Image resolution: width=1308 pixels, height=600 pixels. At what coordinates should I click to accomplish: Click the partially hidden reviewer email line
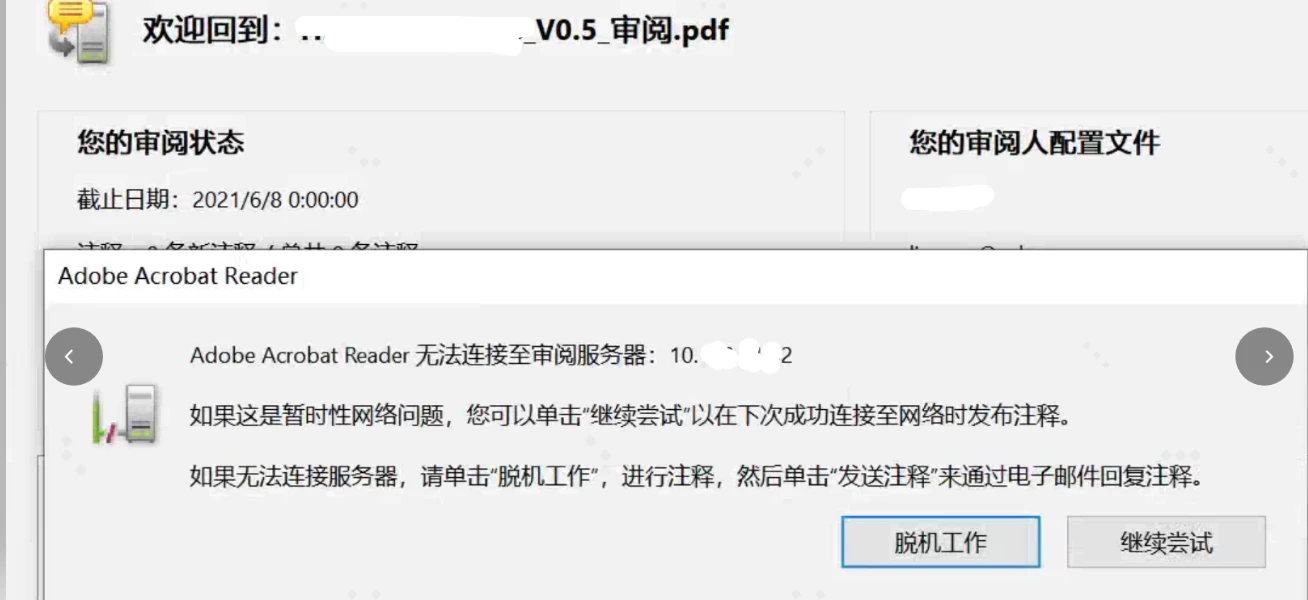tap(975, 246)
